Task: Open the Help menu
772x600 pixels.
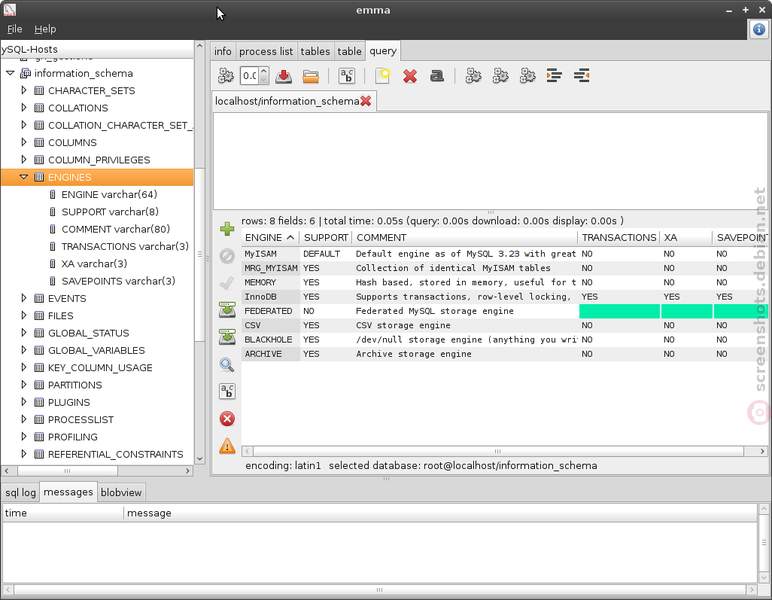Action: (45, 29)
